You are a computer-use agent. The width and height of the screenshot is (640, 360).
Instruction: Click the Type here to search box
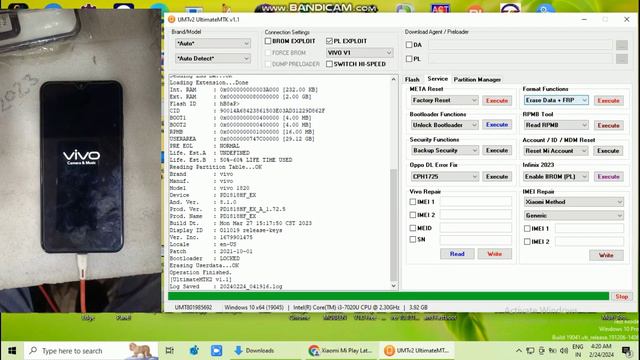(91, 351)
